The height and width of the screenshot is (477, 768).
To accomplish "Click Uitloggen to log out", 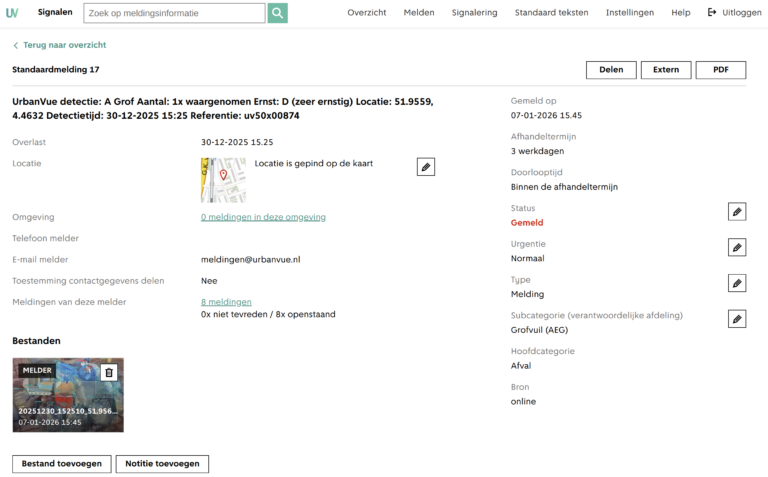I will [x=734, y=13].
